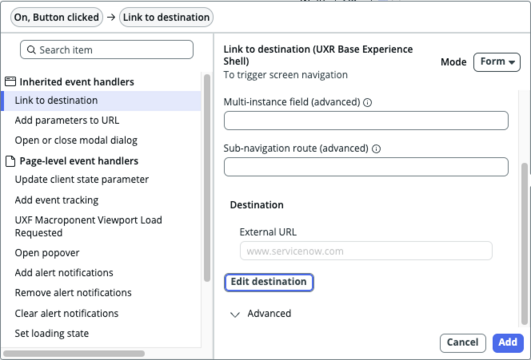Click the External URL field

[366, 251]
